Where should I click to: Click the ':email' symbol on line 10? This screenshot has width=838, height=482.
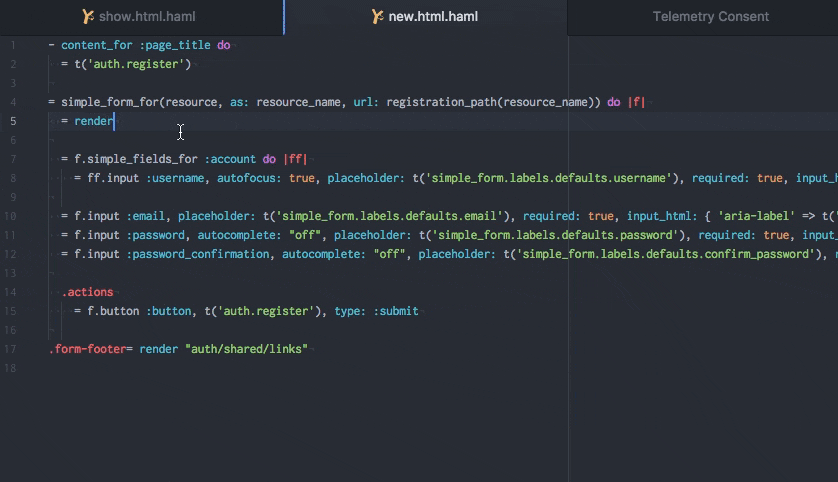[145, 216]
